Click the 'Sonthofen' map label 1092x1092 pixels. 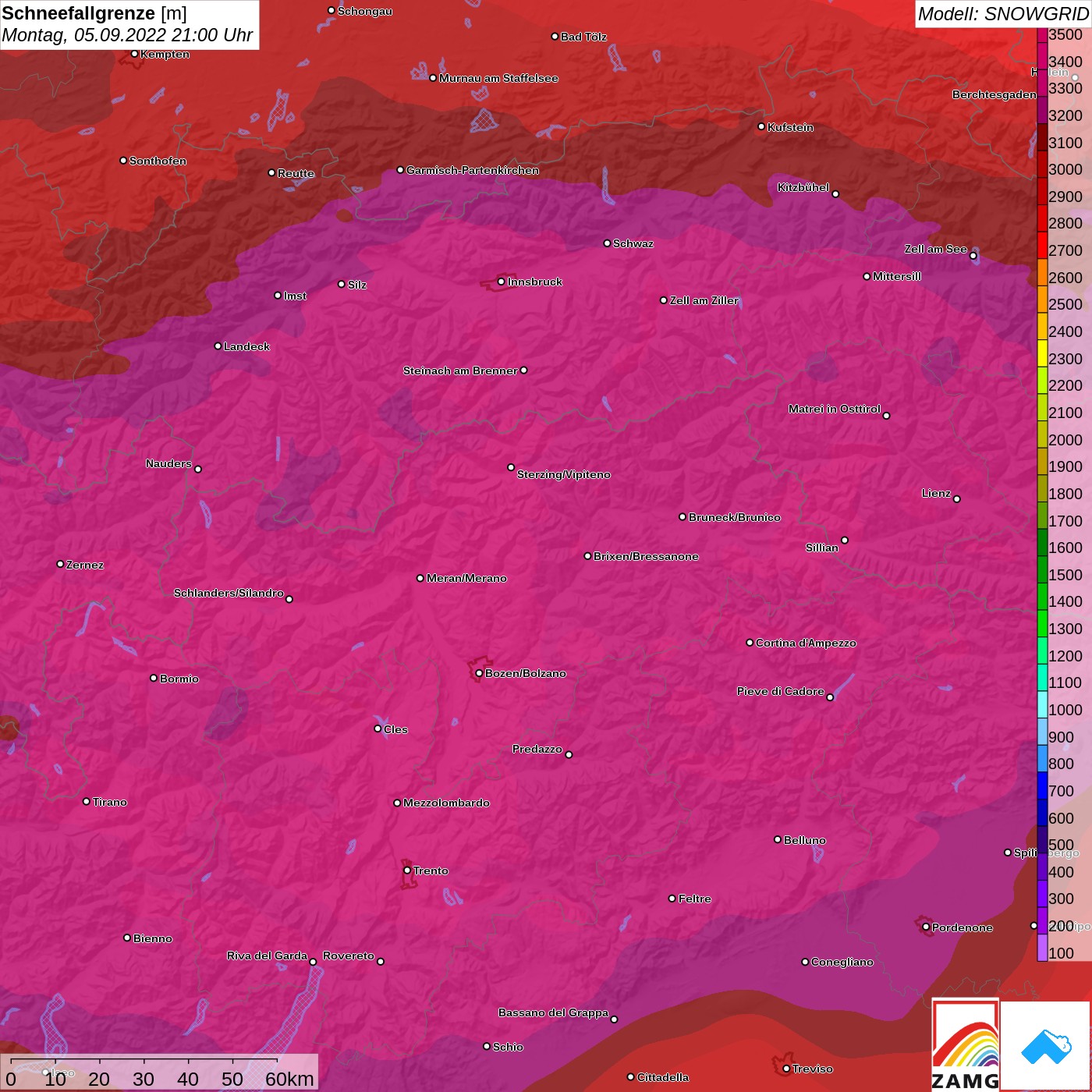(x=158, y=161)
